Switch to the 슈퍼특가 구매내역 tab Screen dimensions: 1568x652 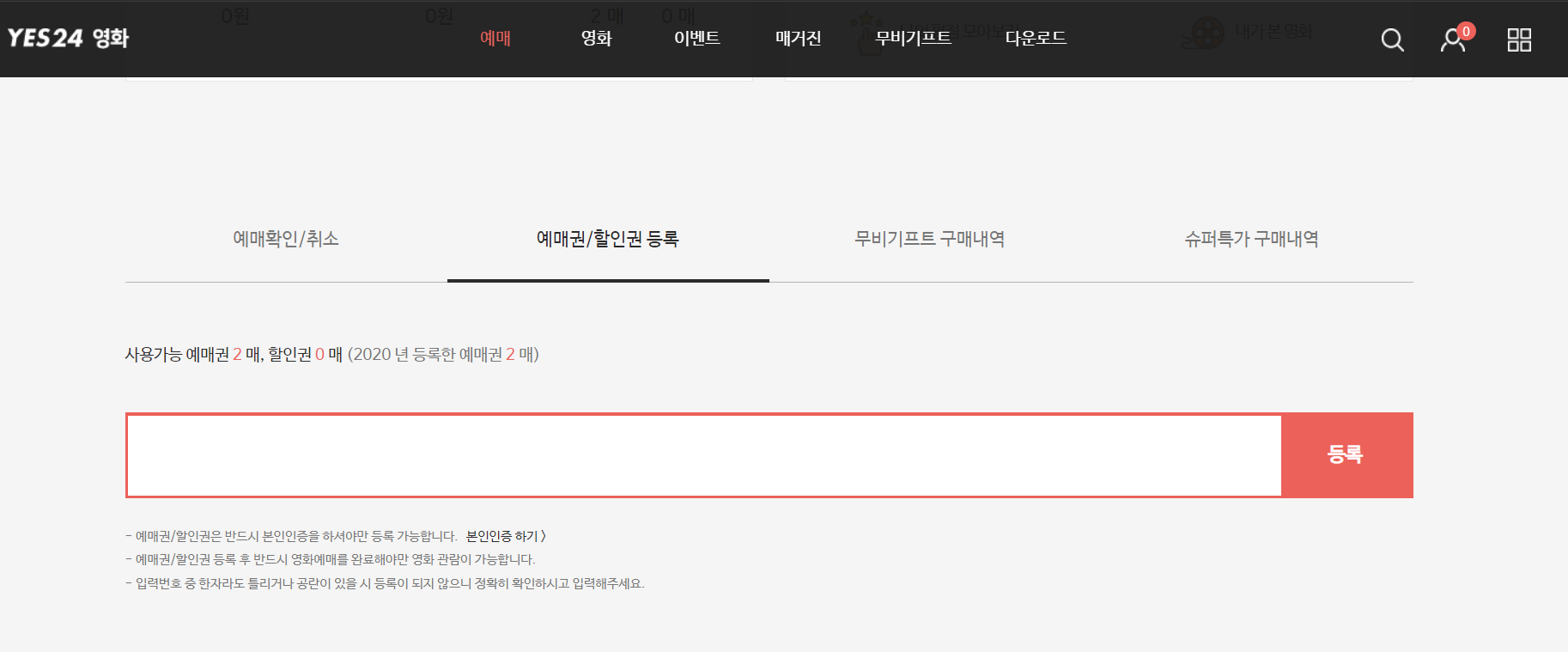tap(1252, 239)
